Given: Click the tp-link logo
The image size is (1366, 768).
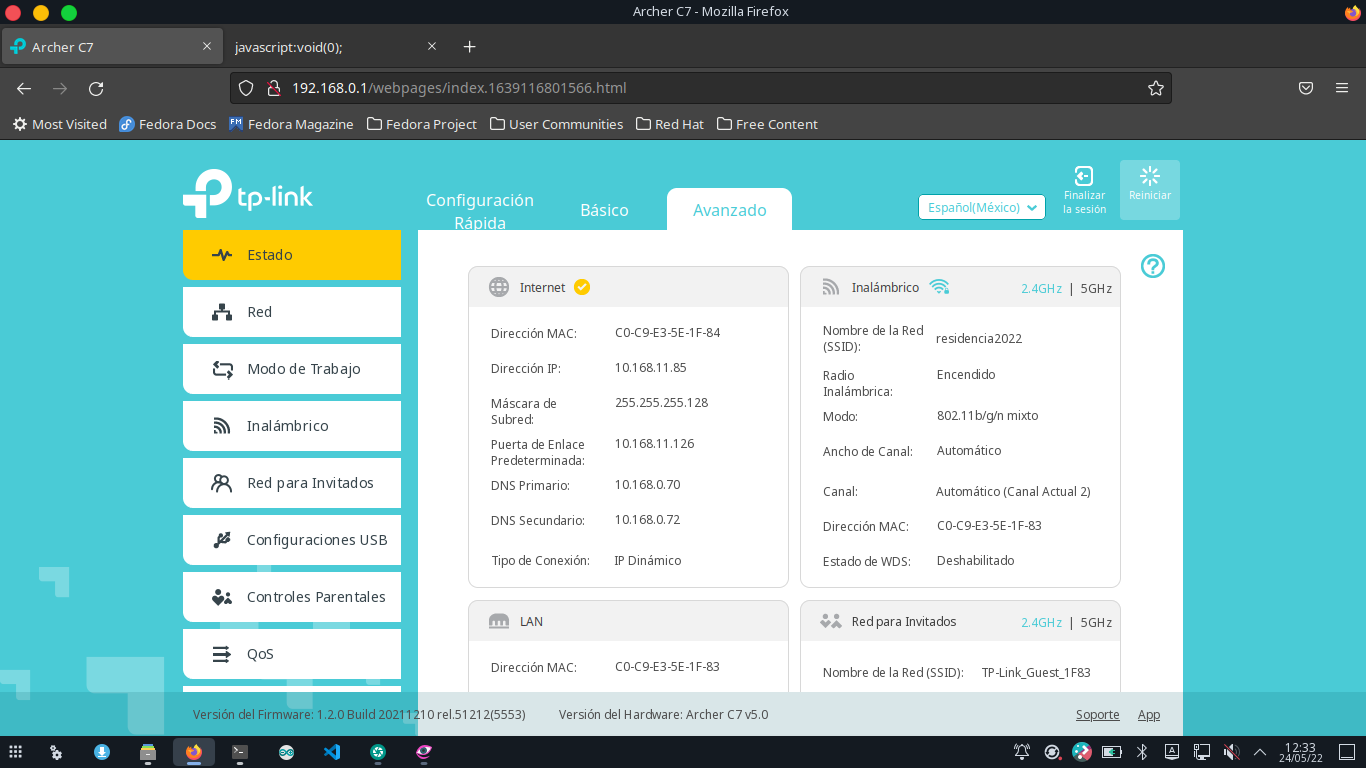Looking at the screenshot, I should pos(248,193).
